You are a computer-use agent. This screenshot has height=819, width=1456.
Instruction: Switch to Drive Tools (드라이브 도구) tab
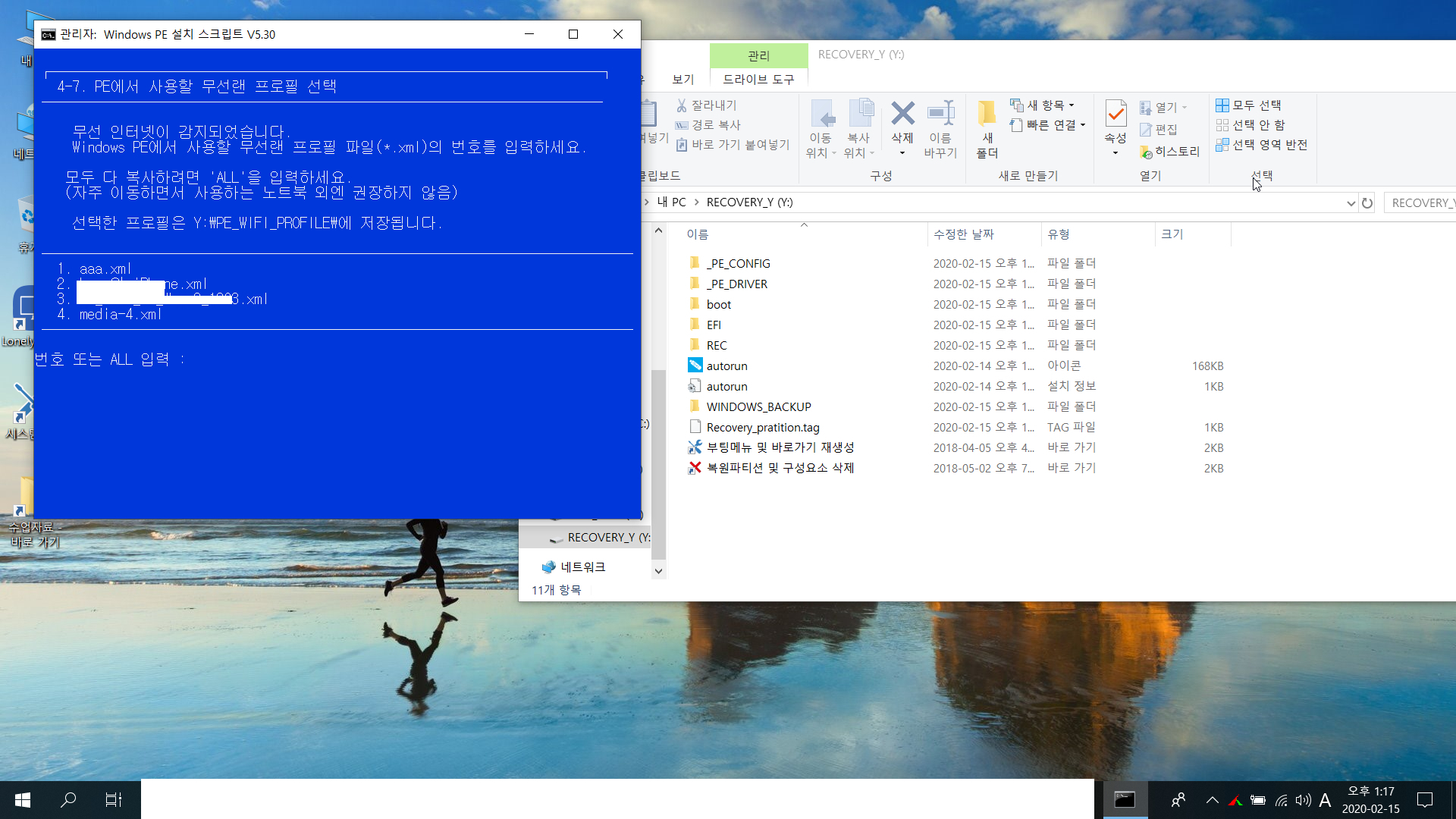758,79
